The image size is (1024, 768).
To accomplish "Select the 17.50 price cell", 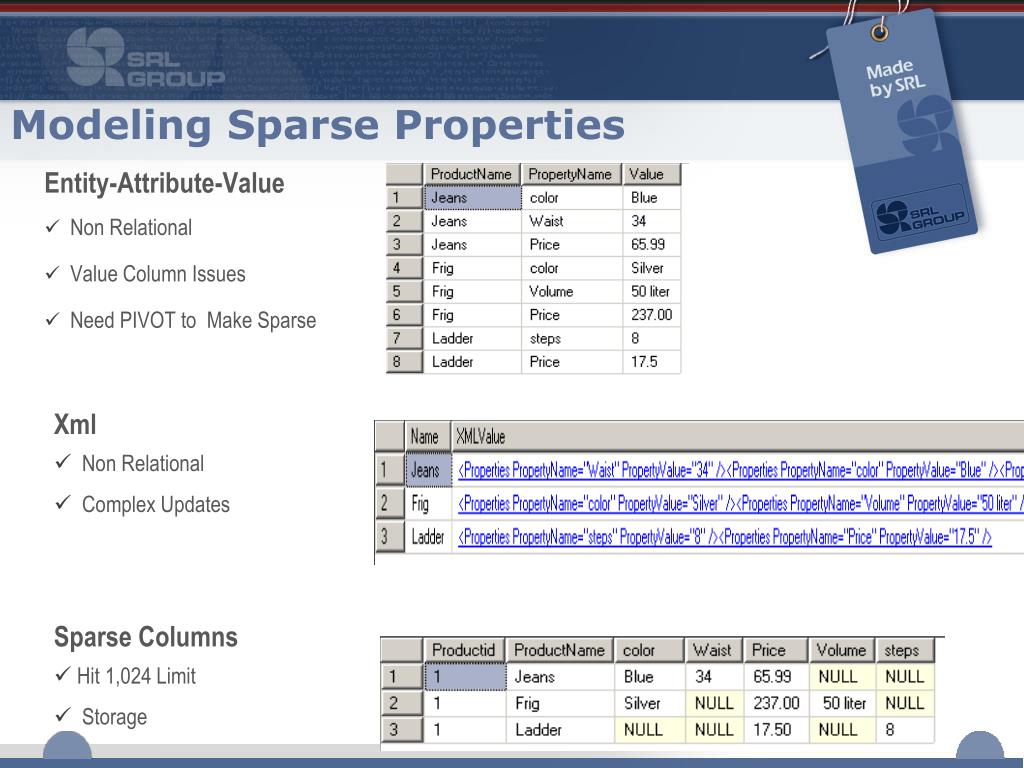I will (x=776, y=729).
